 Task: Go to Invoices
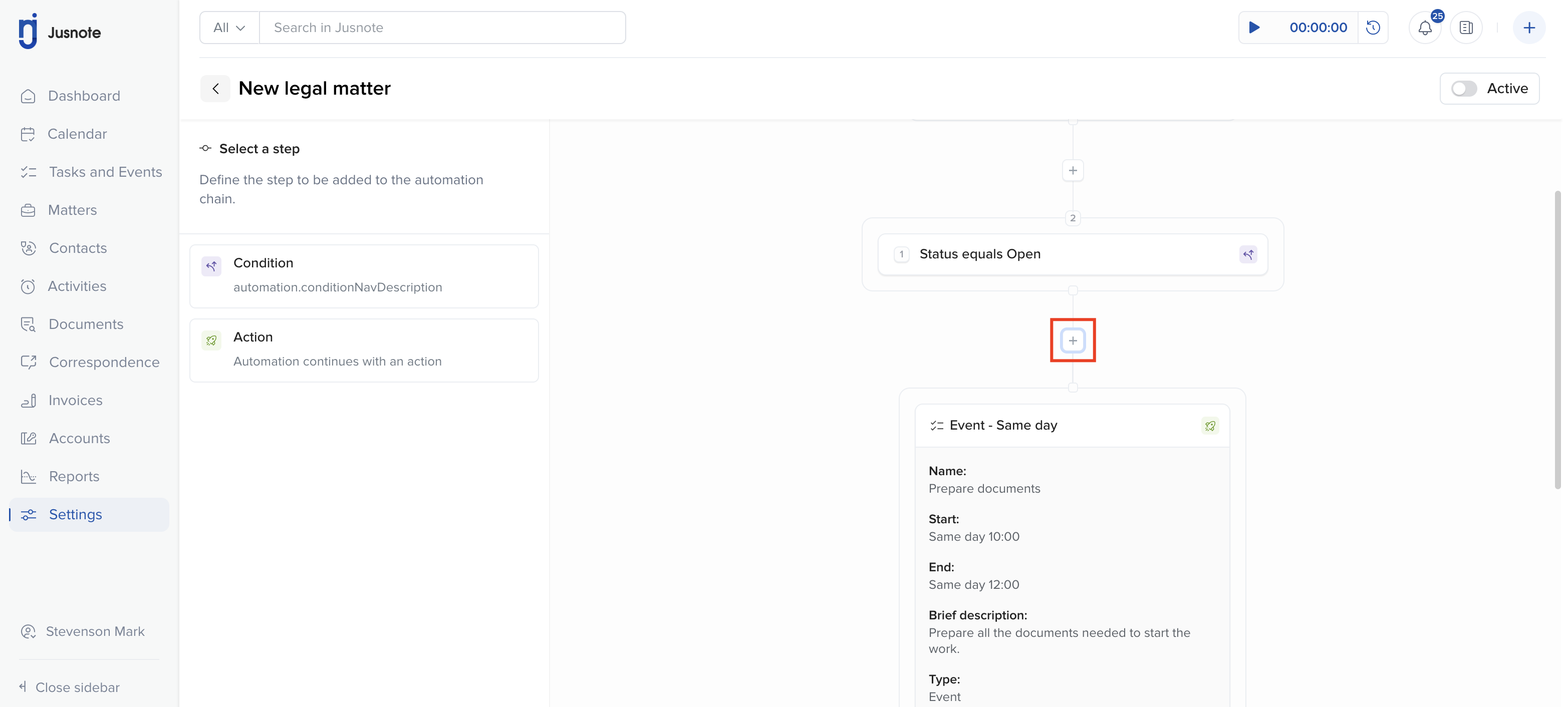76,401
